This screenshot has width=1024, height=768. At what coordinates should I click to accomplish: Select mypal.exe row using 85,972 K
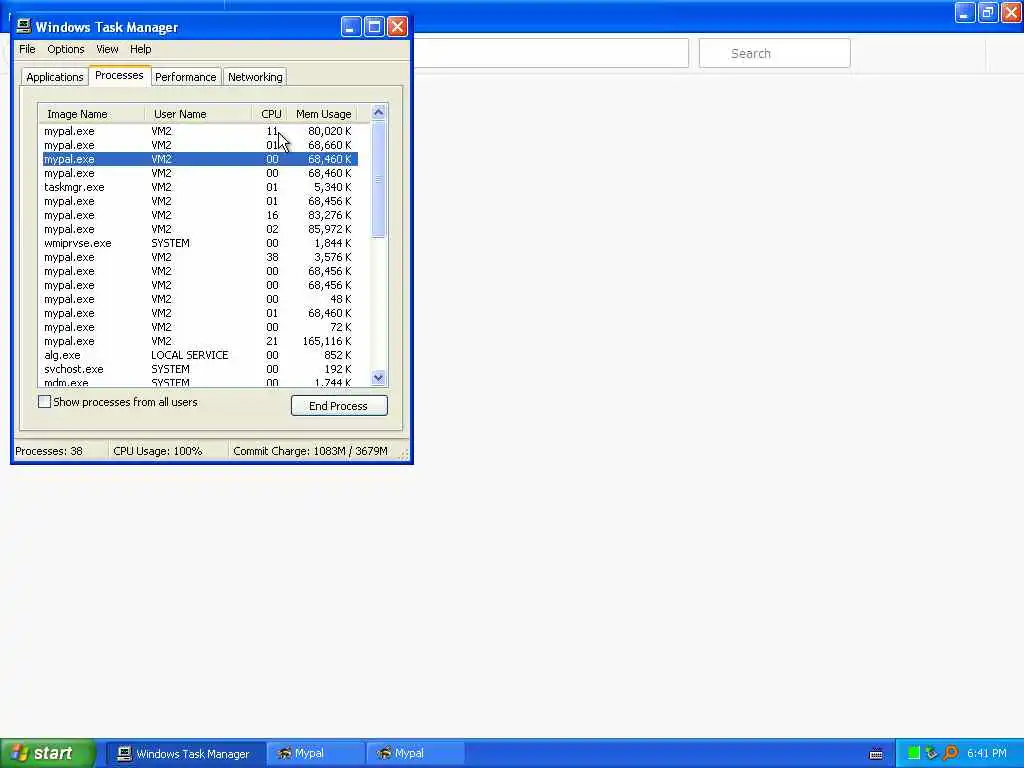point(200,229)
